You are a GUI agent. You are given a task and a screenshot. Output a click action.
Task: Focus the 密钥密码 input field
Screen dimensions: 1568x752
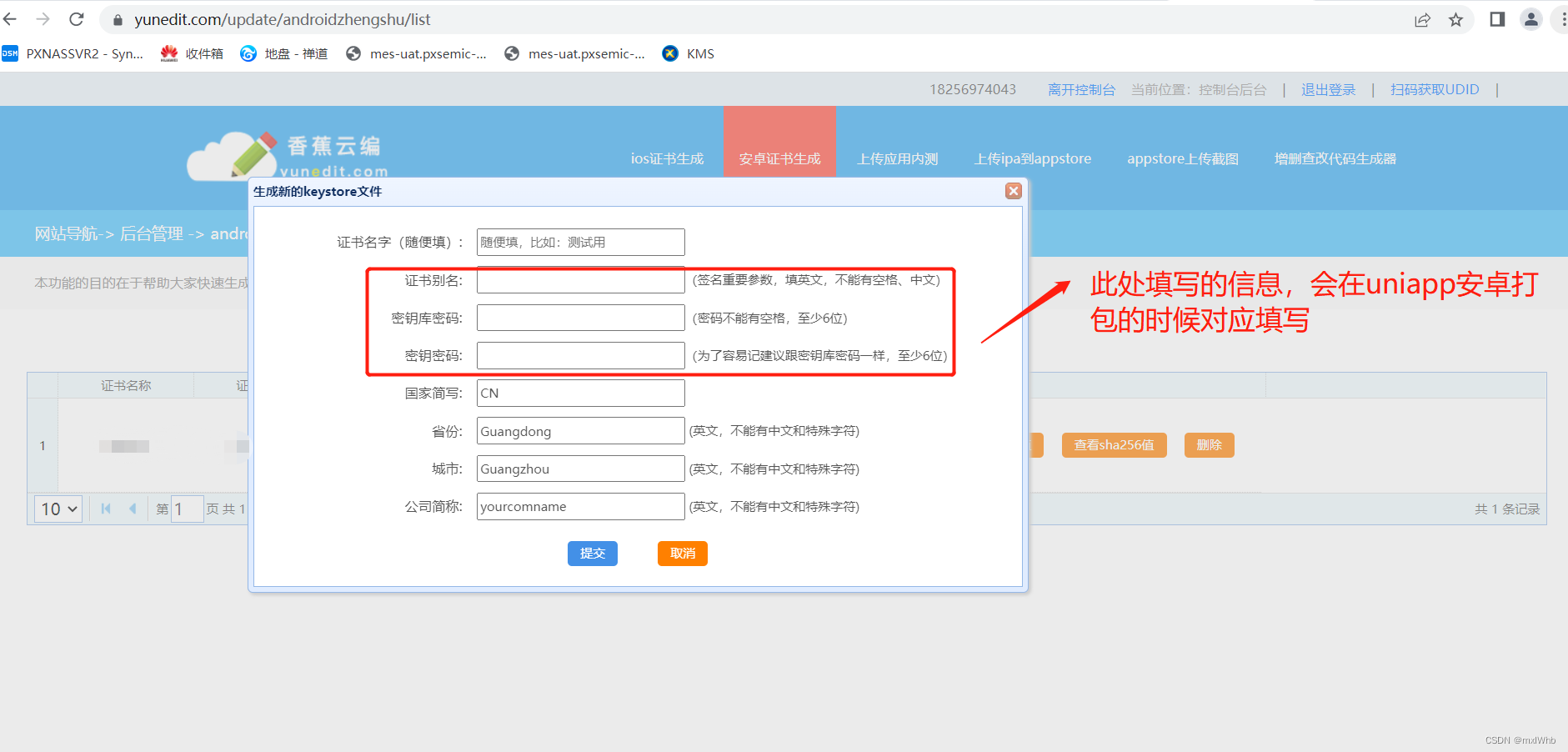pyautogui.click(x=580, y=355)
